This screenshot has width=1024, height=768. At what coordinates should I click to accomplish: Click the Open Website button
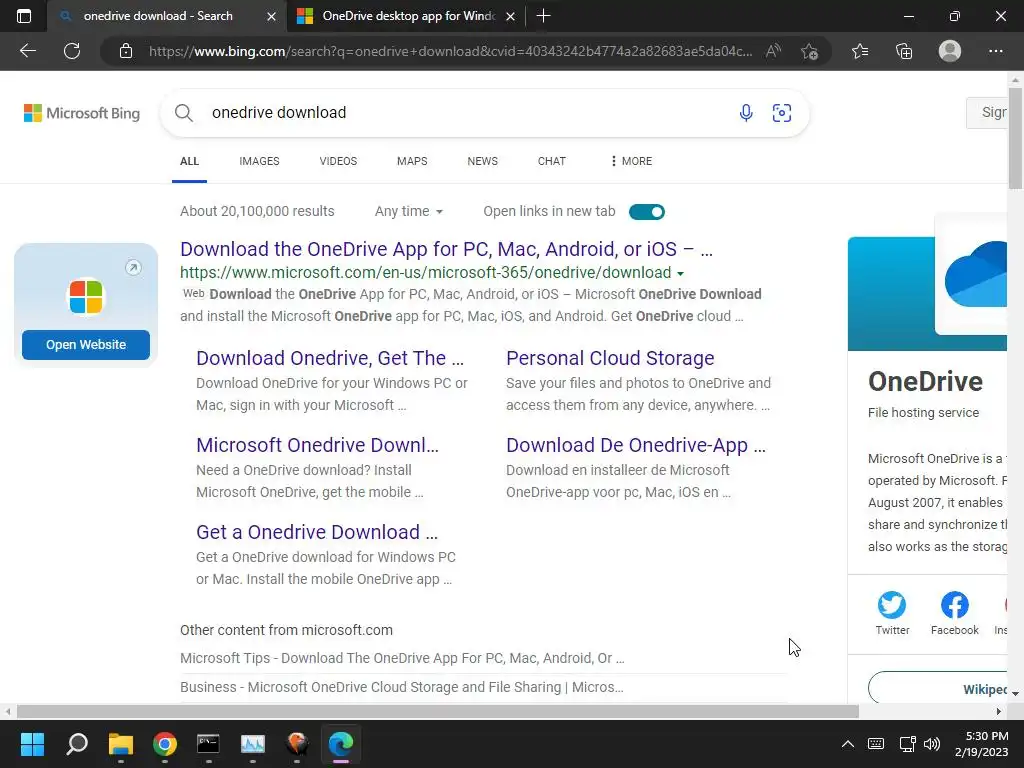(x=86, y=344)
